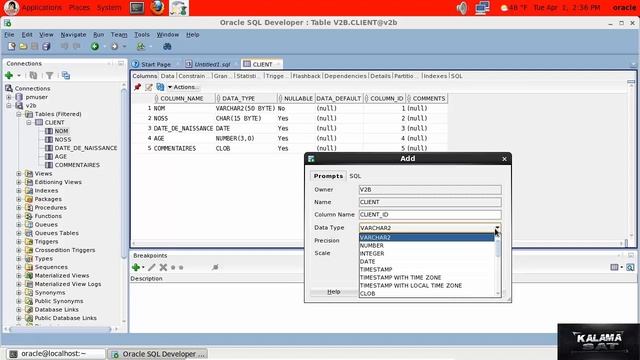Select DATE_DE_NAISSANCE in Connections tree
This screenshot has width=640, height=360.
86,148
